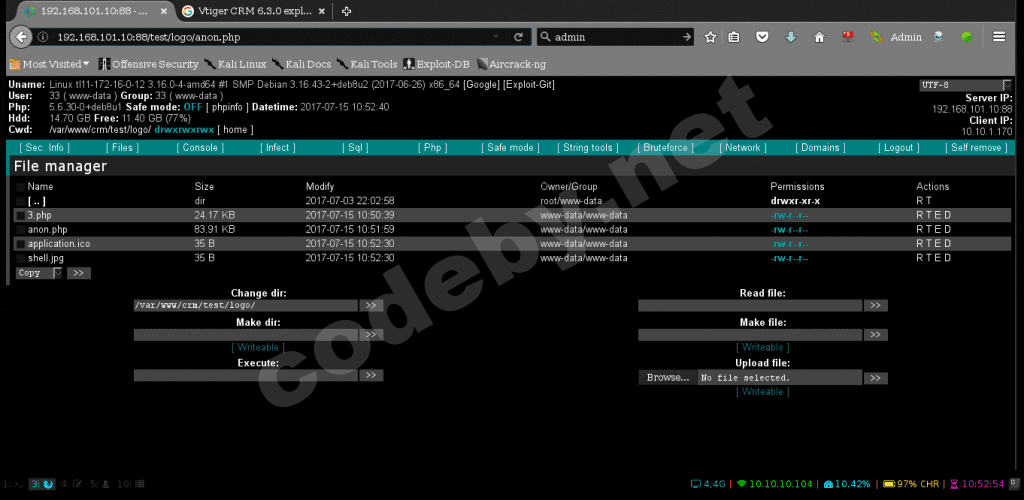Open the address bar history dropdown arrow
1024x500 pixels.
tap(495, 37)
